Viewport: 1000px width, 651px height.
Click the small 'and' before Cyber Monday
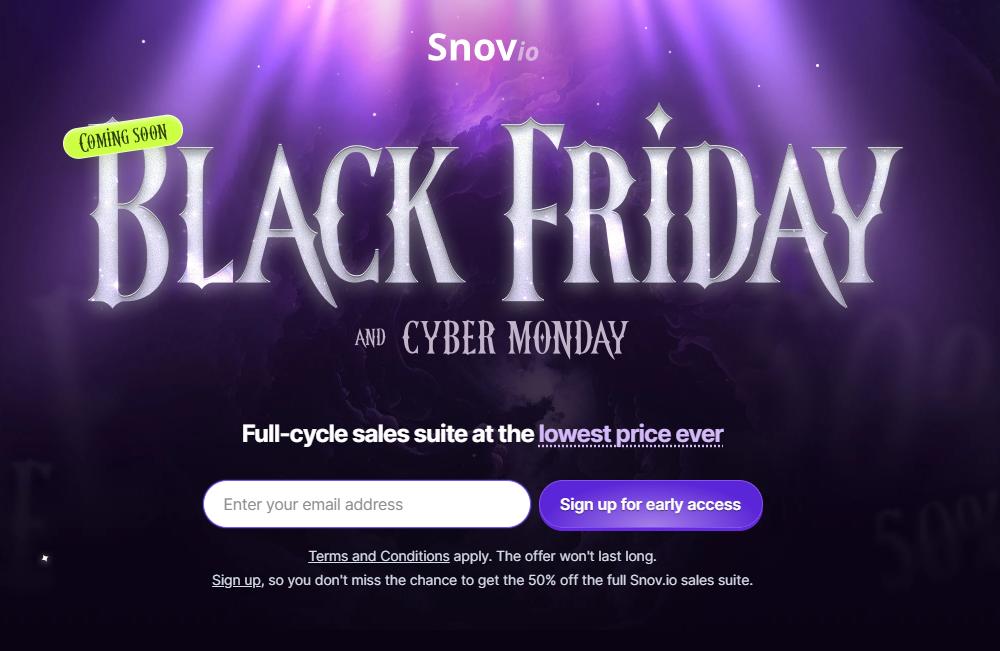click(x=370, y=339)
